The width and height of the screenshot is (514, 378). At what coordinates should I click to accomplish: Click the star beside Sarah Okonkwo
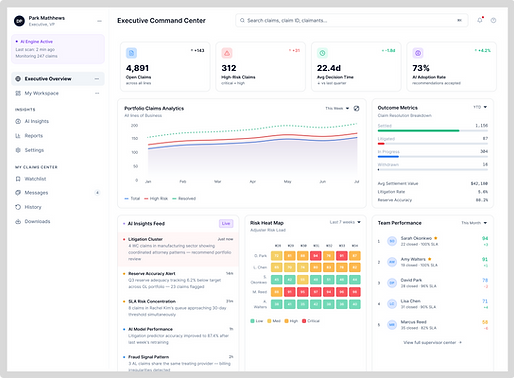coord(436,238)
